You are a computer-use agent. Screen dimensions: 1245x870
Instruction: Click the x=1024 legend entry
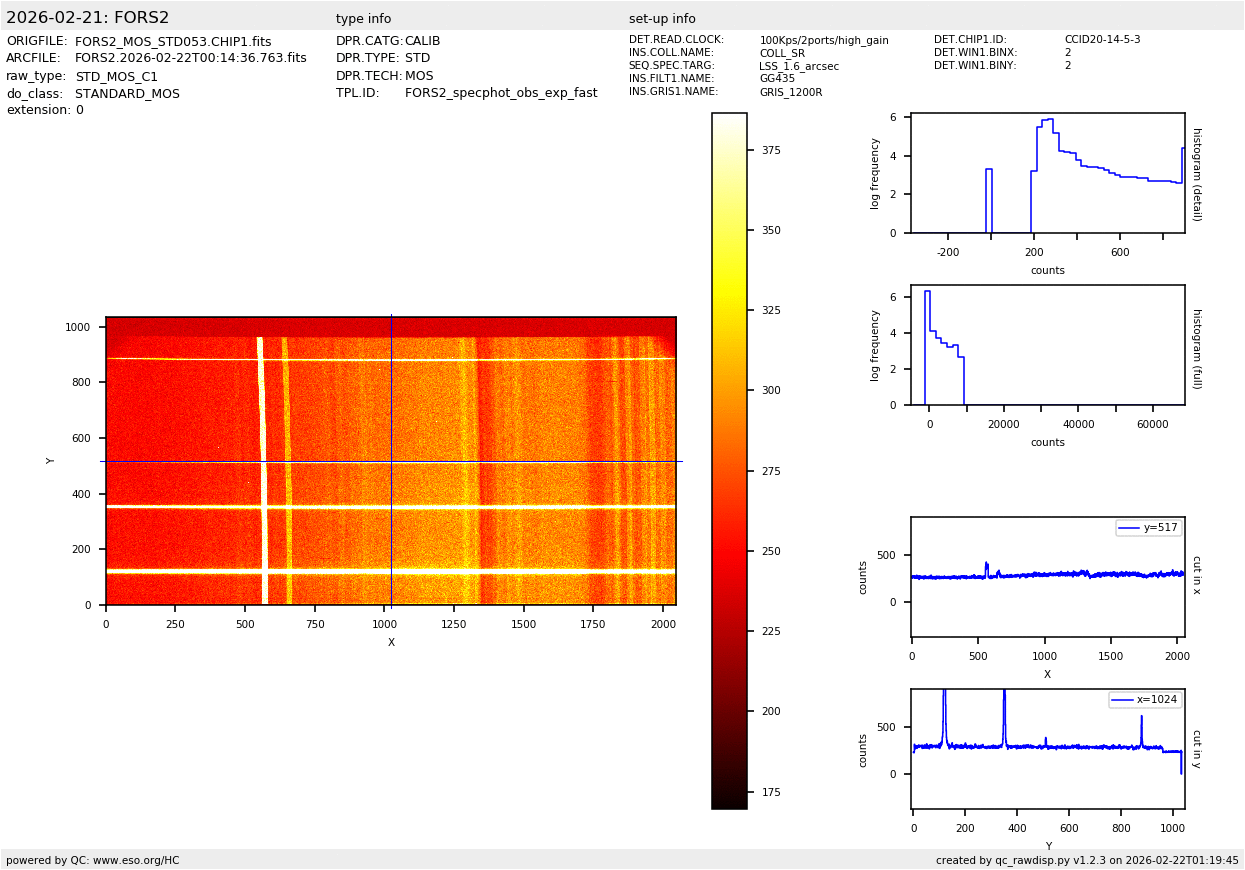pyautogui.click(x=1146, y=700)
